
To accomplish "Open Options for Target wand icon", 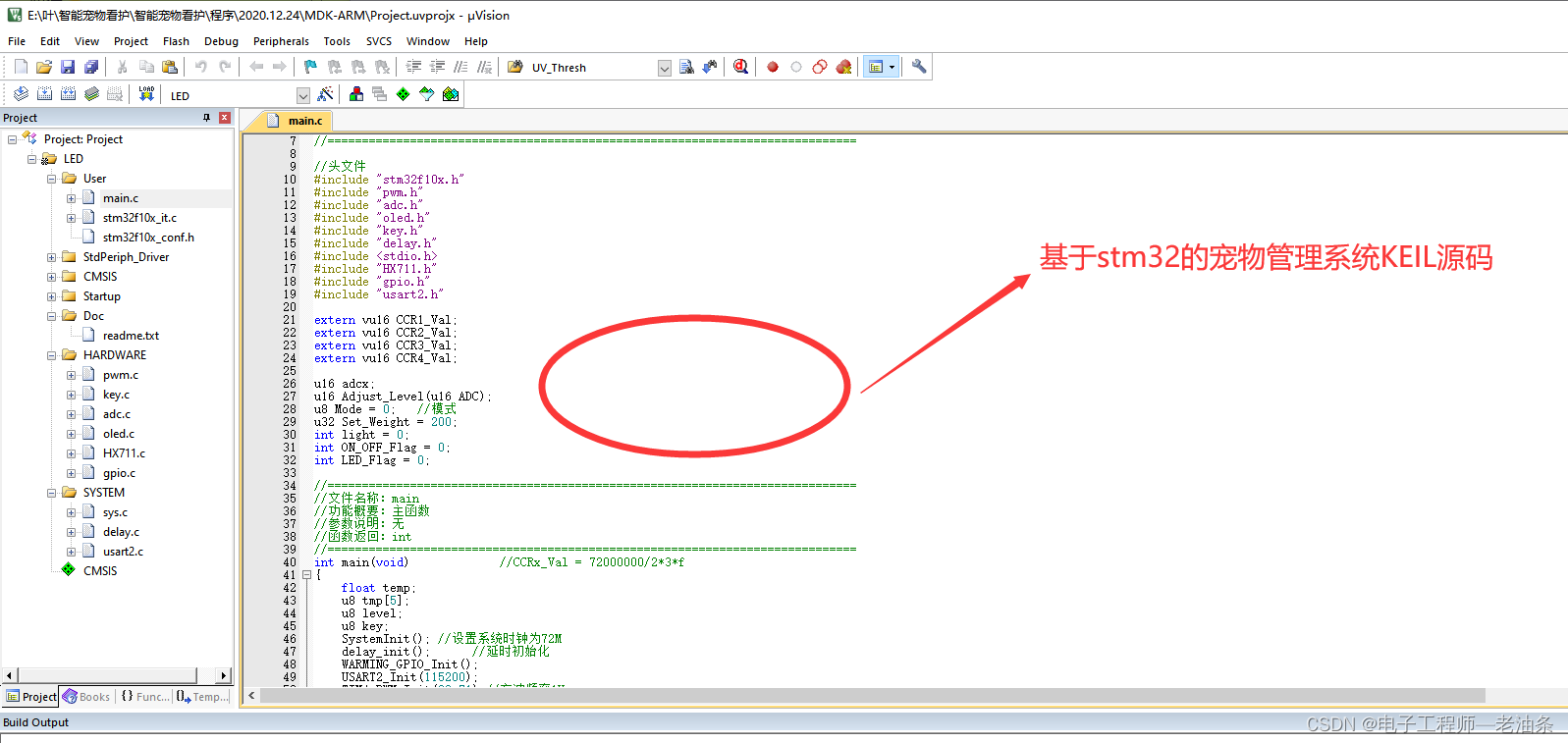I will pos(325,94).
